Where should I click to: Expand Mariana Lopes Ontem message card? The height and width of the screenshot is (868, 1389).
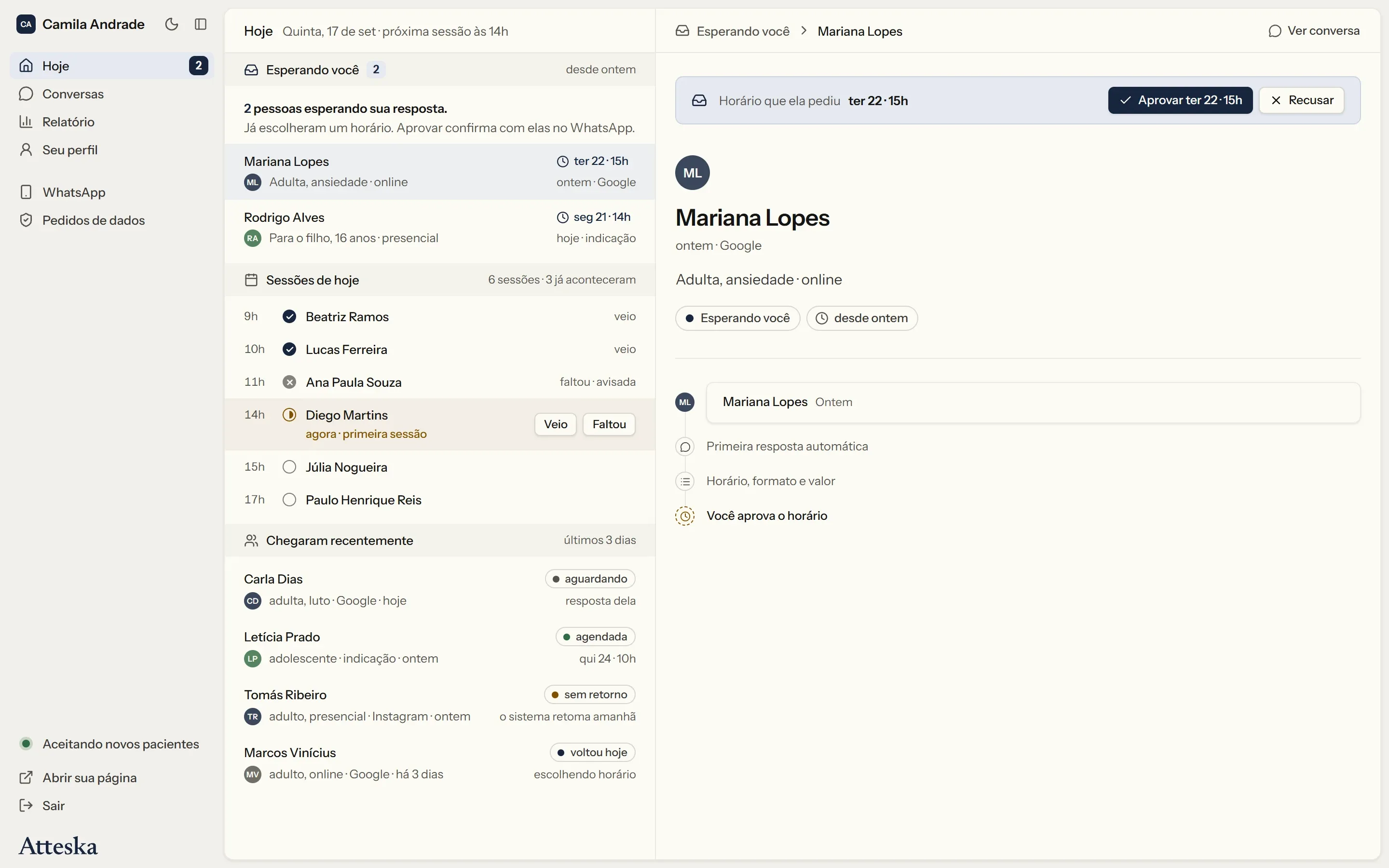coord(1033,403)
